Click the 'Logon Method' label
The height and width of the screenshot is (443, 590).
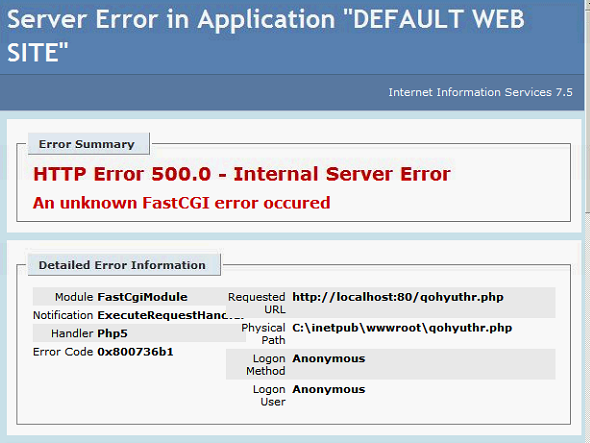point(266,365)
